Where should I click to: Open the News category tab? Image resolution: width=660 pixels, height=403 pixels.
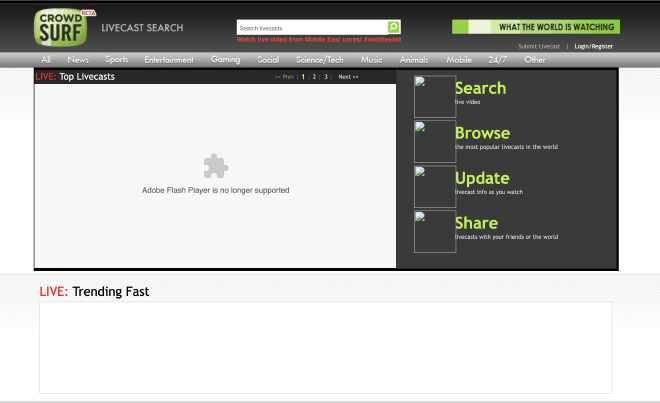click(x=78, y=60)
